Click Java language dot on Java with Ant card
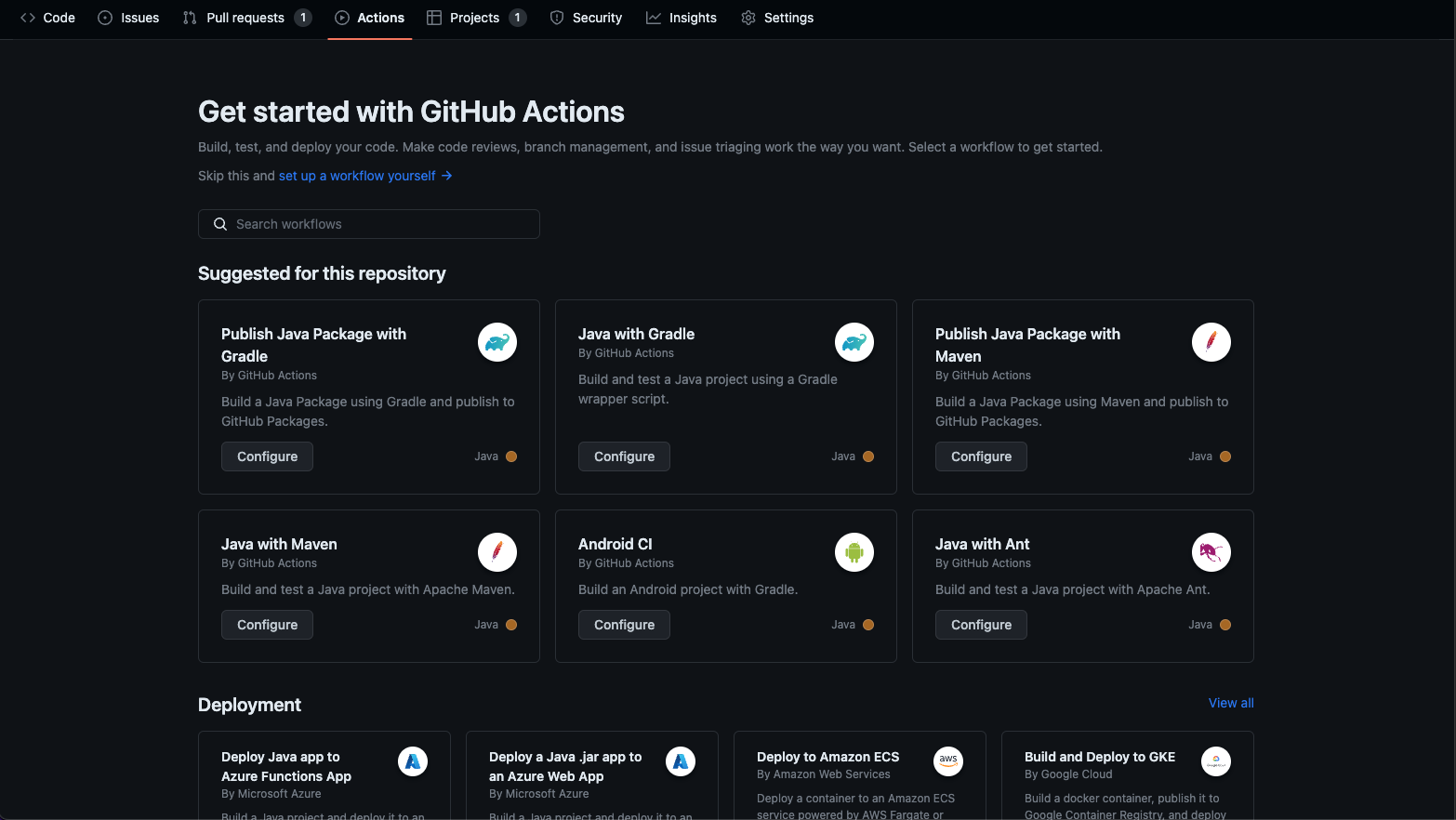The image size is (1456, 820). (x=1225, y=625)
